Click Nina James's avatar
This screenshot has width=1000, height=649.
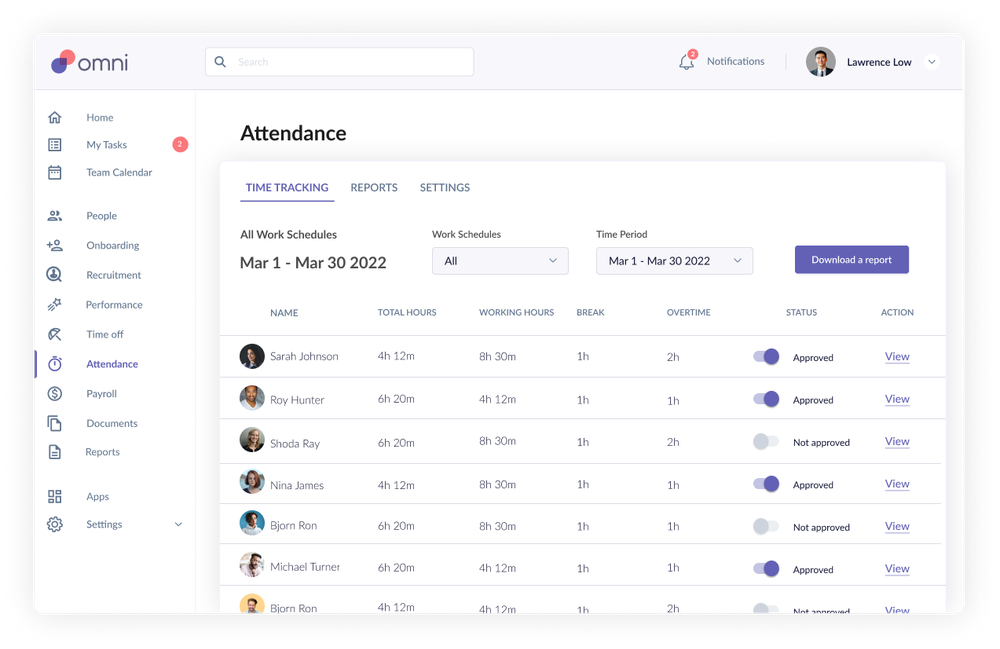pos(252,482)
